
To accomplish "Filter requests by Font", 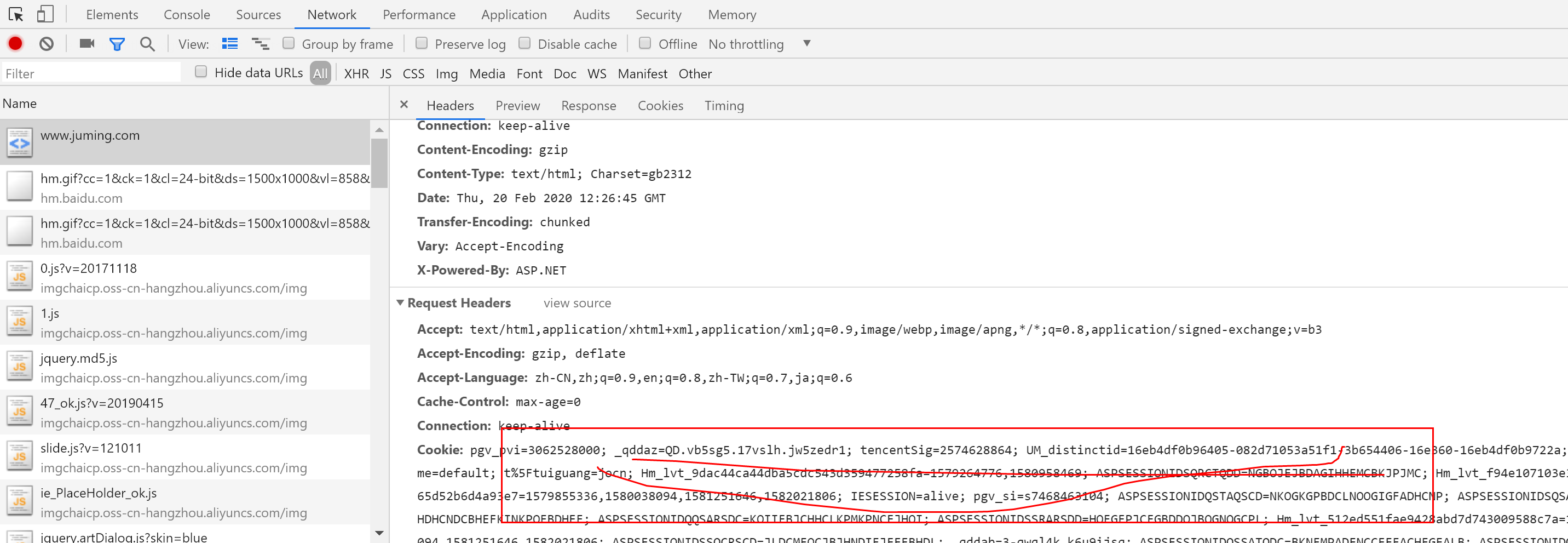I will (x=529, y=74).
